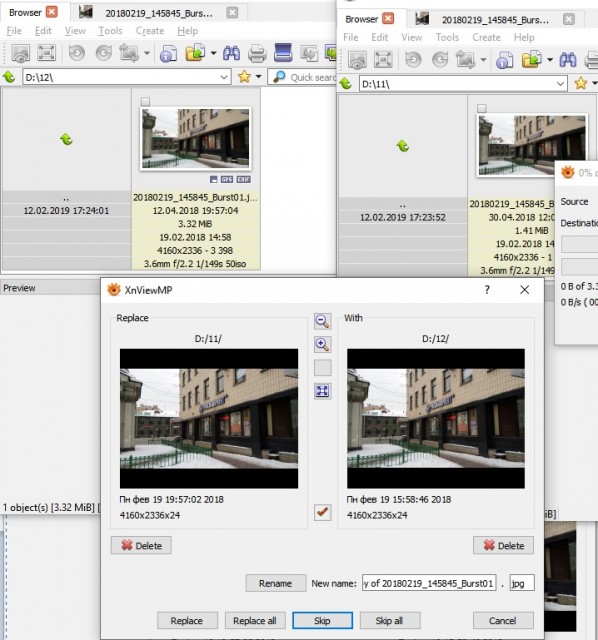This screenshot has height=640, width=598.
Task: Click the jpg extension field
Action: click(522, 583)
